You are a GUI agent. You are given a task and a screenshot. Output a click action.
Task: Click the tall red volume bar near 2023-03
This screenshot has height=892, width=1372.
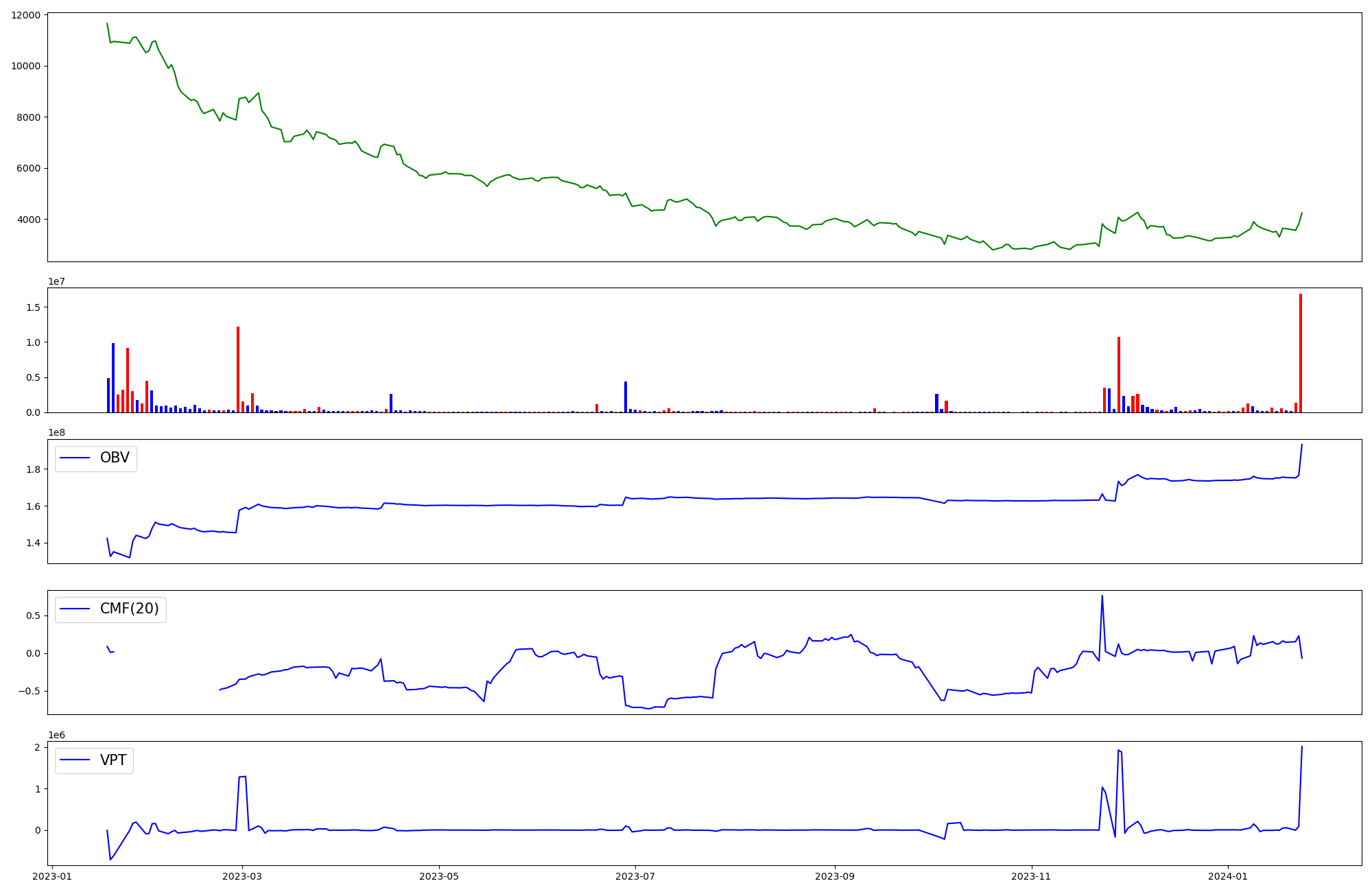(238, 369)
